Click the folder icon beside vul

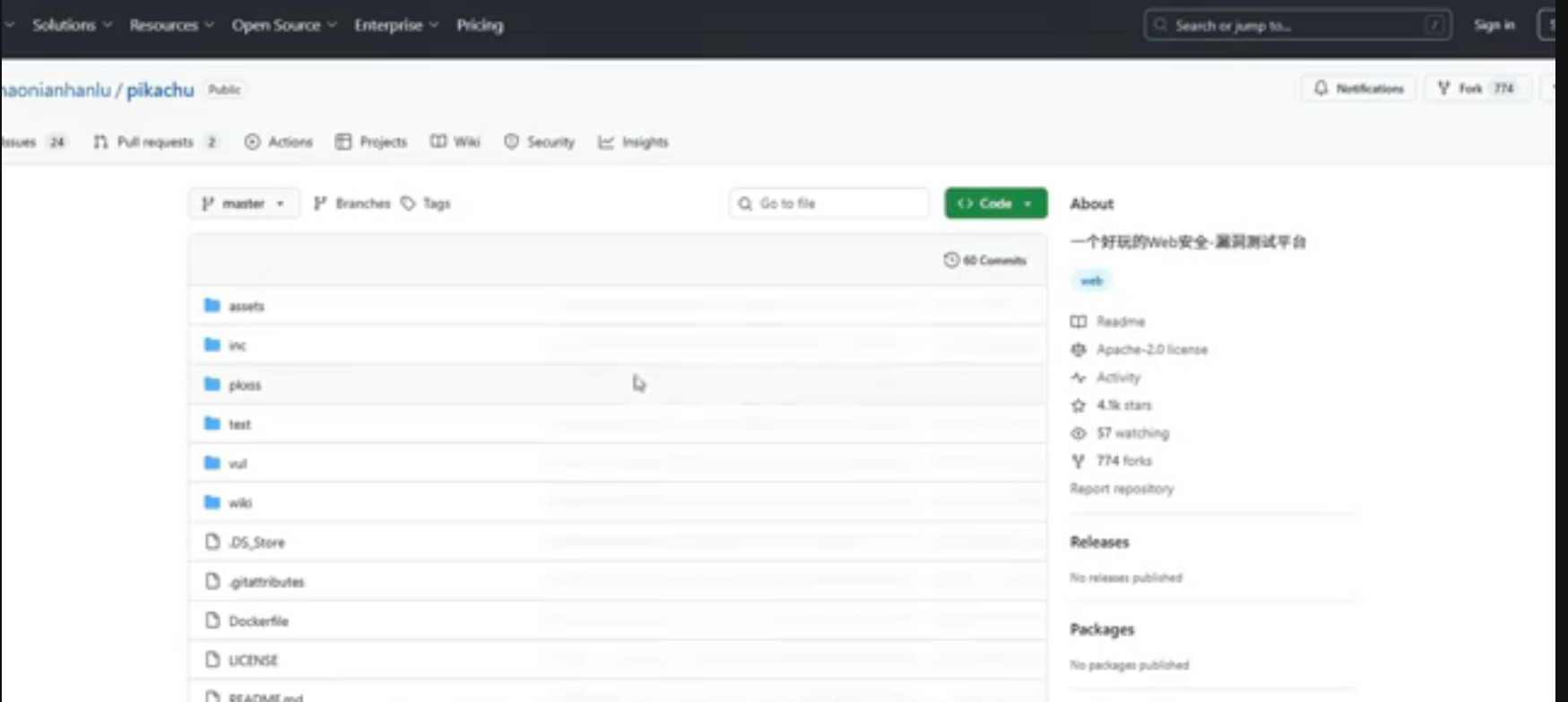click(x=212, y=463)
